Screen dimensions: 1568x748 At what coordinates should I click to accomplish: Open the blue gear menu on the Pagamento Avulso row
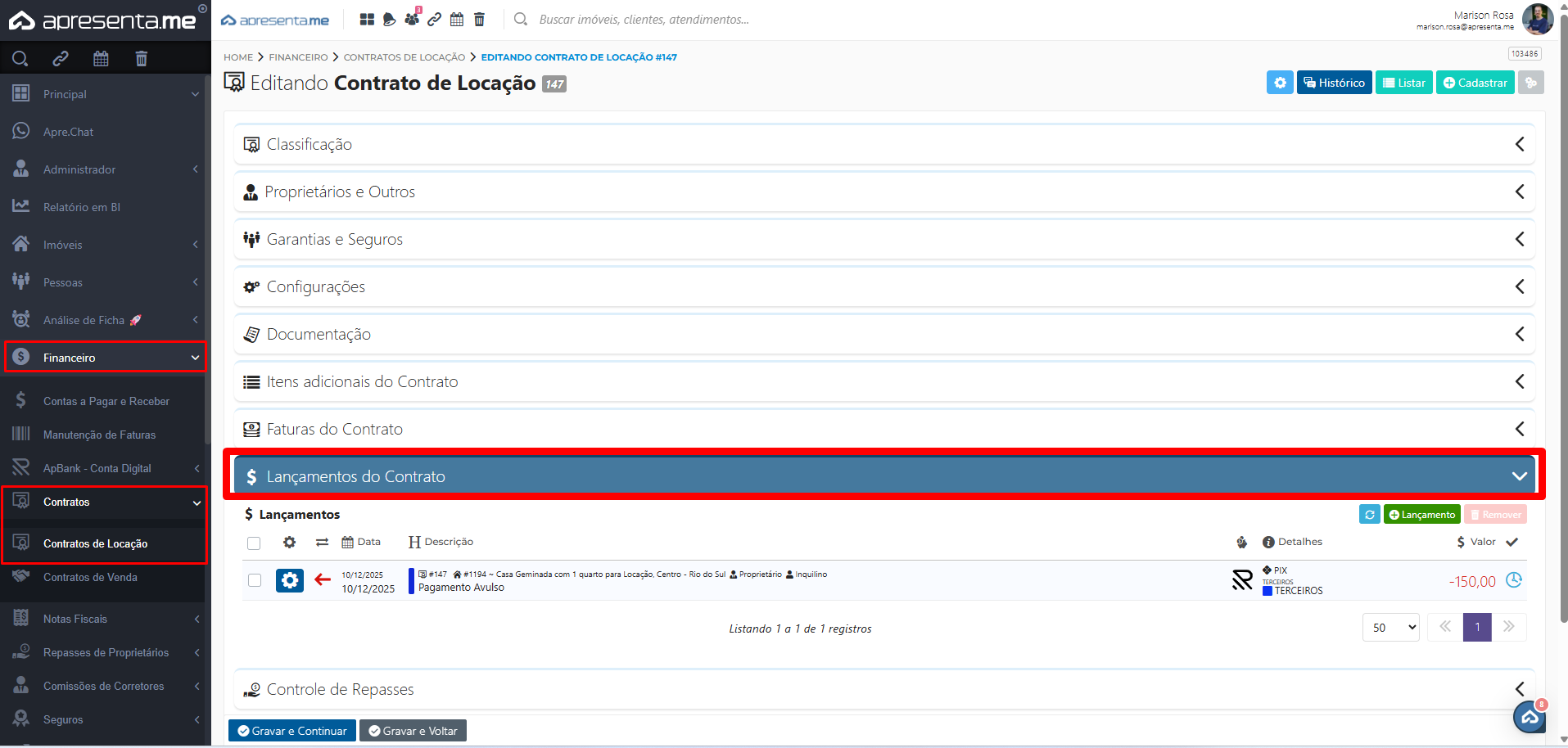click(x=289, y=580)
